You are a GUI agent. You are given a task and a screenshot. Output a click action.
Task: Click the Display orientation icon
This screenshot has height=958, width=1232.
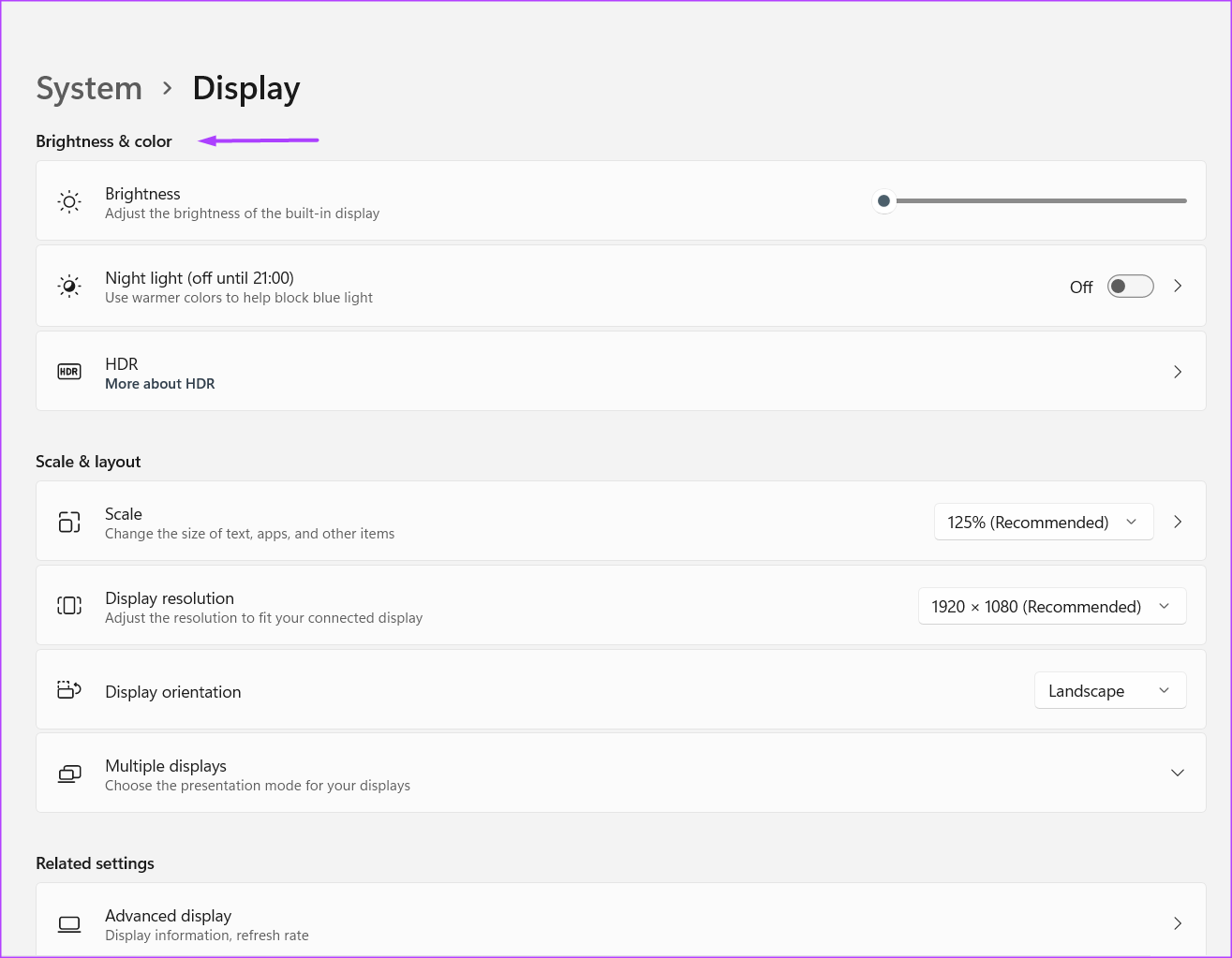coord(69,690)
